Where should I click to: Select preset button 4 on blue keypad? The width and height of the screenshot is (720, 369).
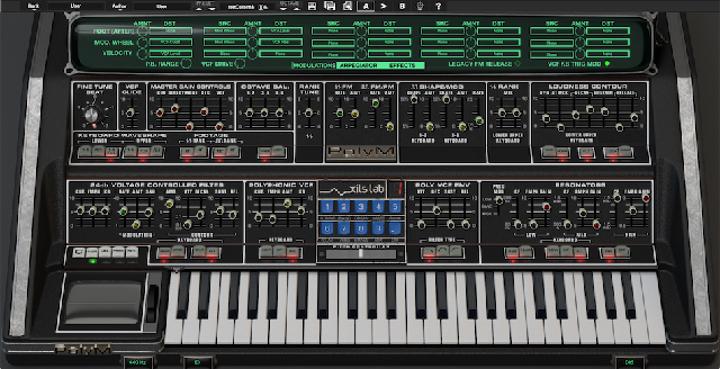click(x=378, y=206)
